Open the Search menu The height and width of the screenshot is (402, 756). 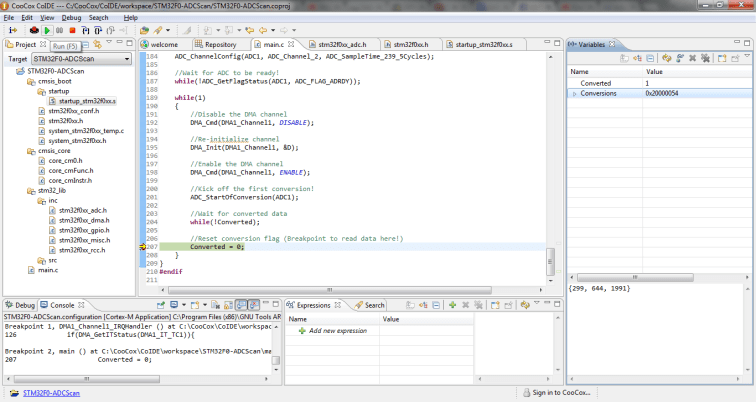coord(98,18)
